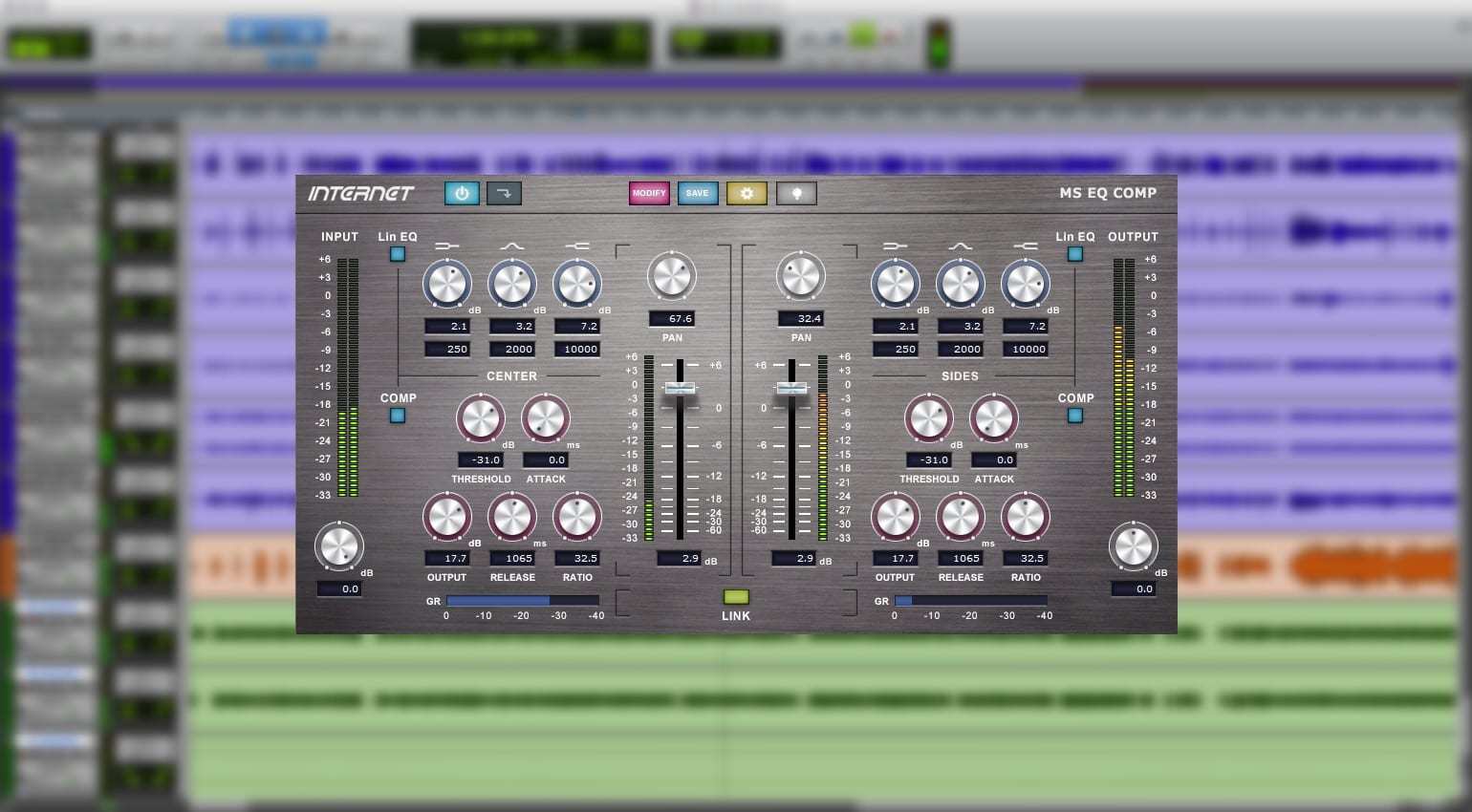Toggle the Center COMP switch
Image resolution: width=1472 pixels, height=812 pixels.
pyautogui.click(x=398, y=416)
